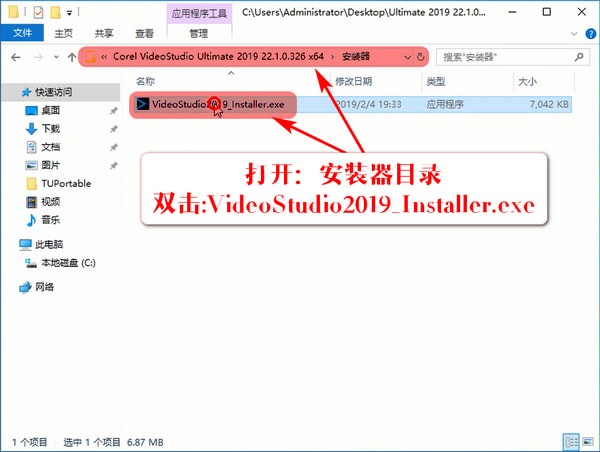
Task: Click the Properties quick access toolbar icon
Action: pyautogui.click(x=38, y=13)
